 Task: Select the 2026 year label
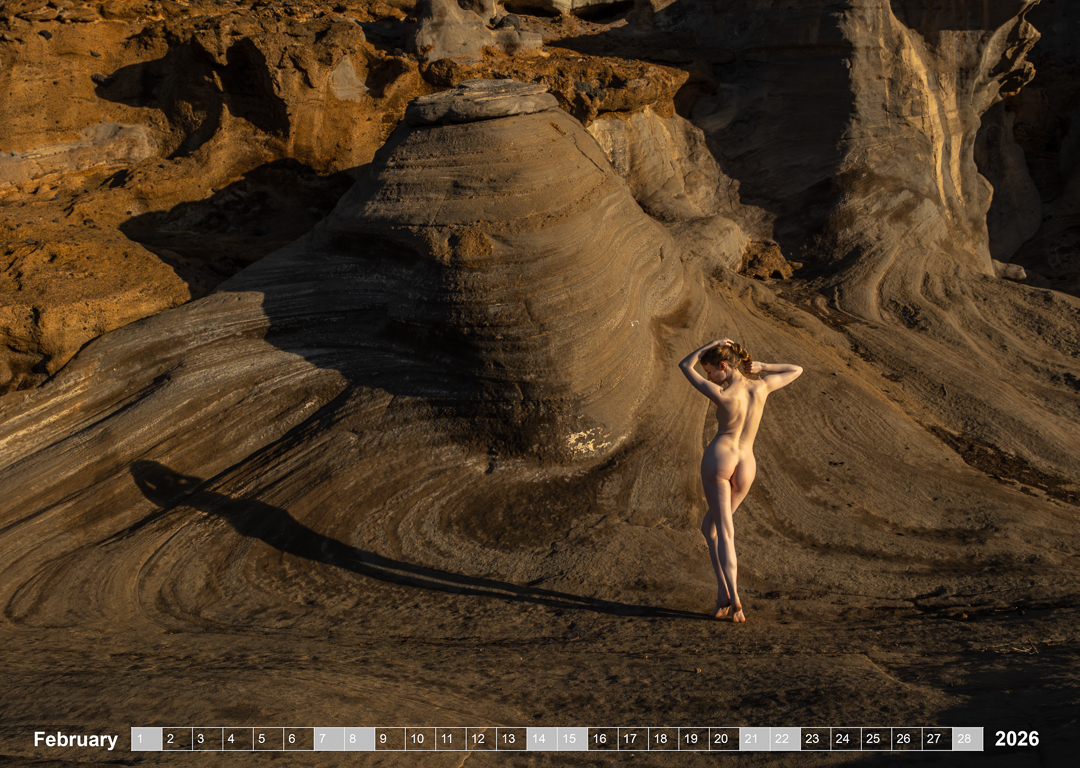pyautogui.click(x=1016, y=739)
